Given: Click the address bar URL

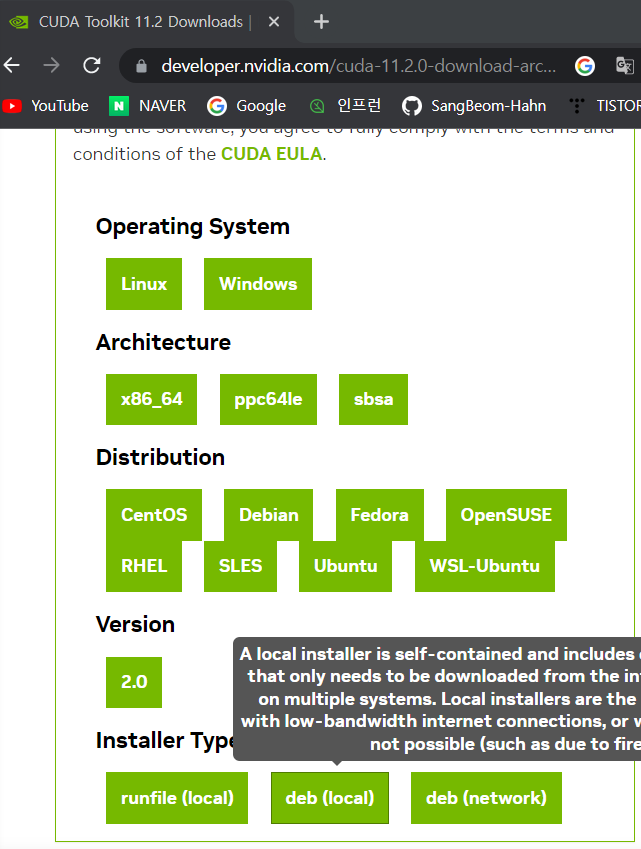Looking at the screenshot, I should 358,66.
